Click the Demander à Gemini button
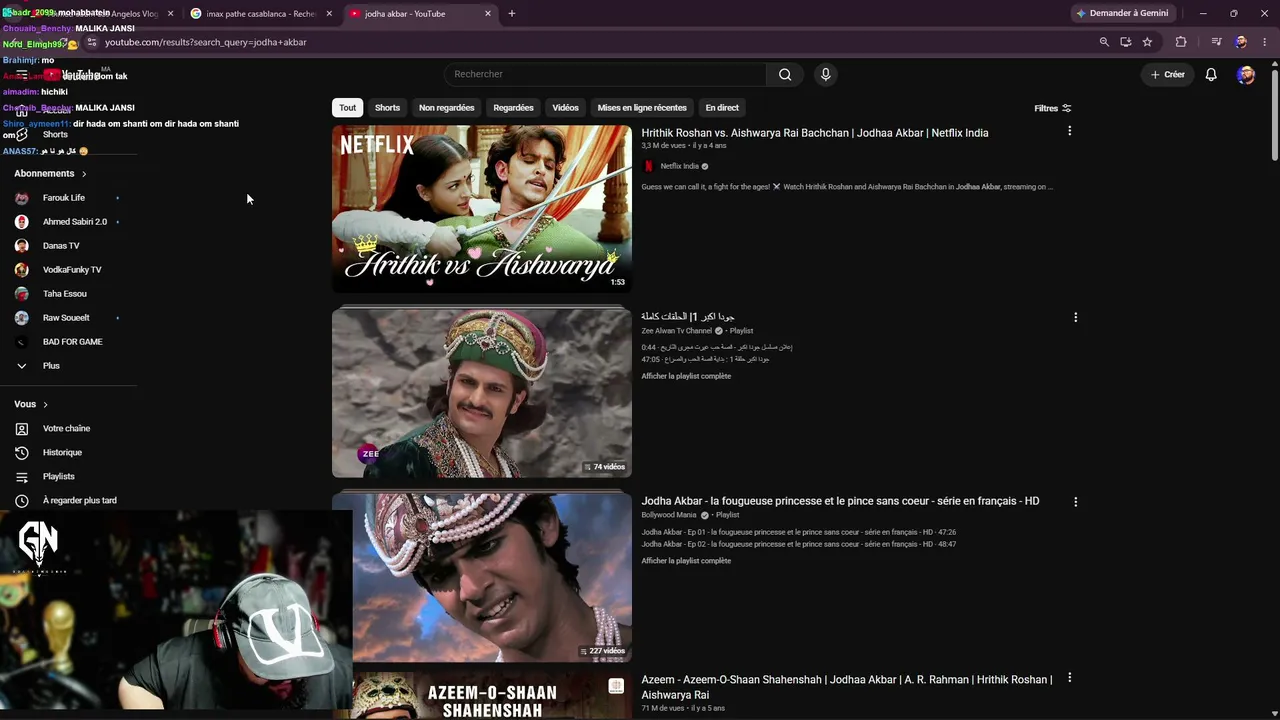The image size is (1280, 720). (1121, 14)
